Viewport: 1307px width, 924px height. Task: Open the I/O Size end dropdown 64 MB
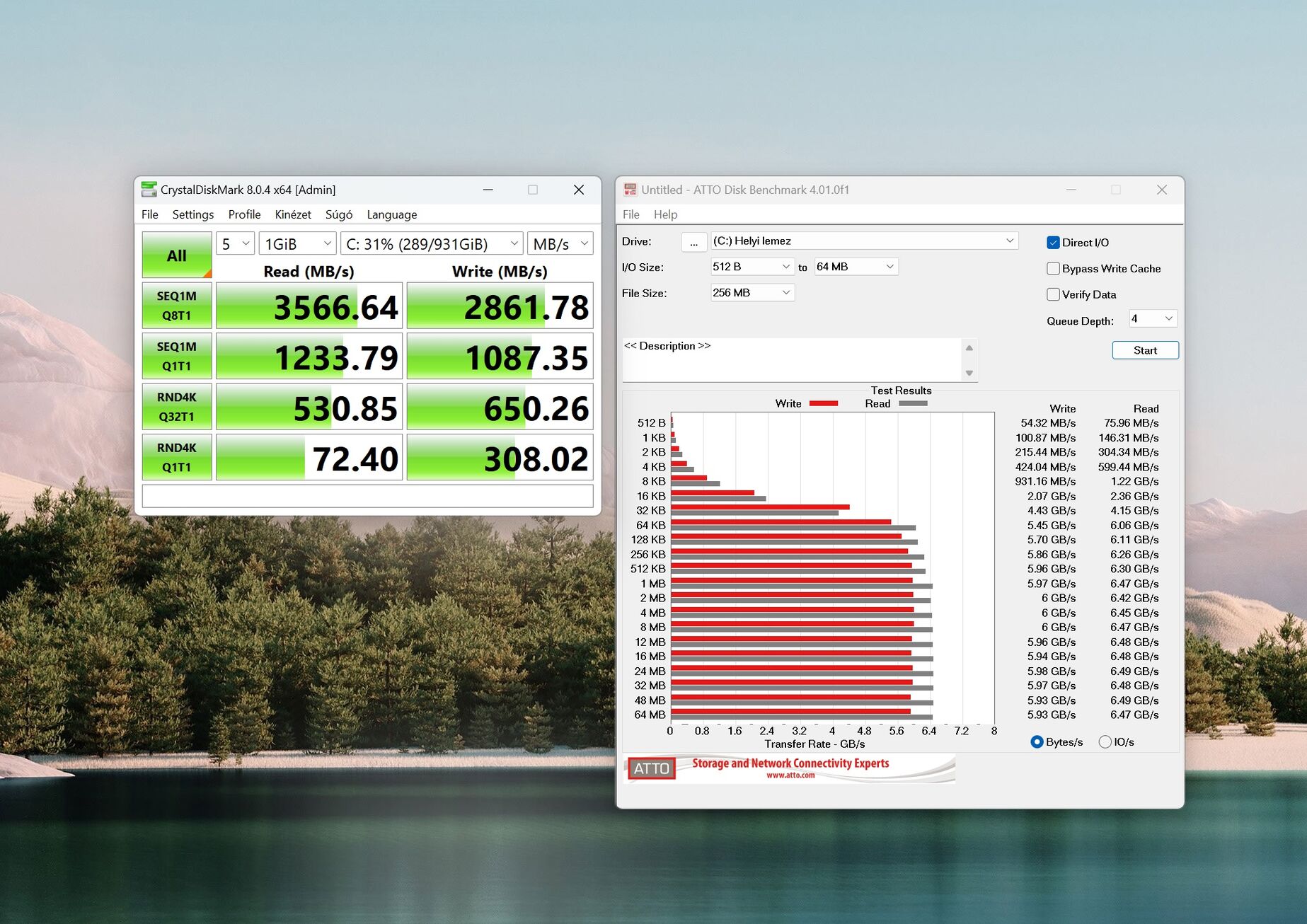(856, 267)
